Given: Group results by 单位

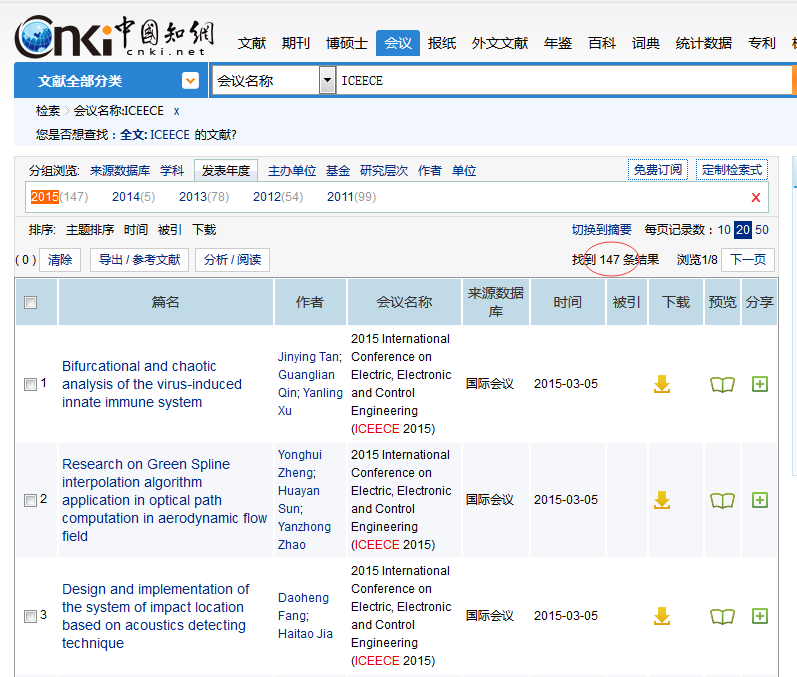Looking at the screenshot, I should [464, 171].
